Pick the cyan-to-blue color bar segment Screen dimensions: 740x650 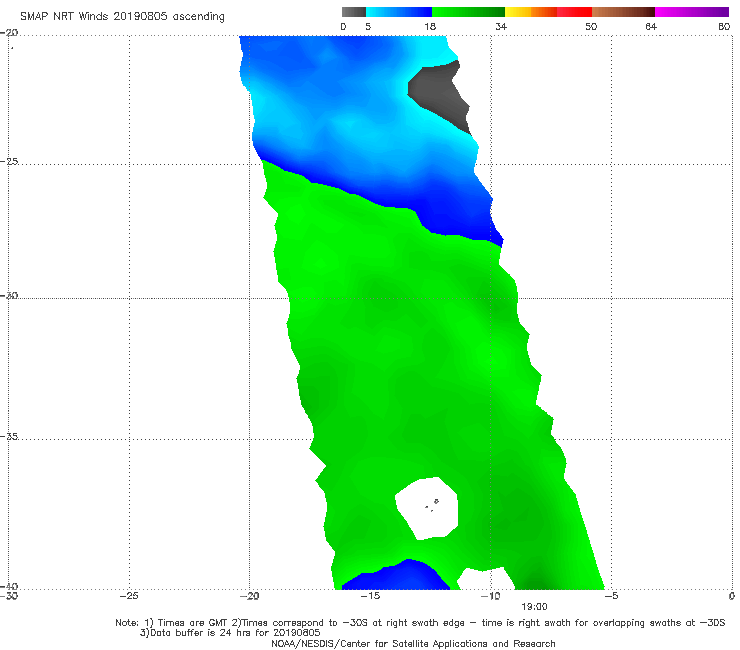click(x=399, y=12)
